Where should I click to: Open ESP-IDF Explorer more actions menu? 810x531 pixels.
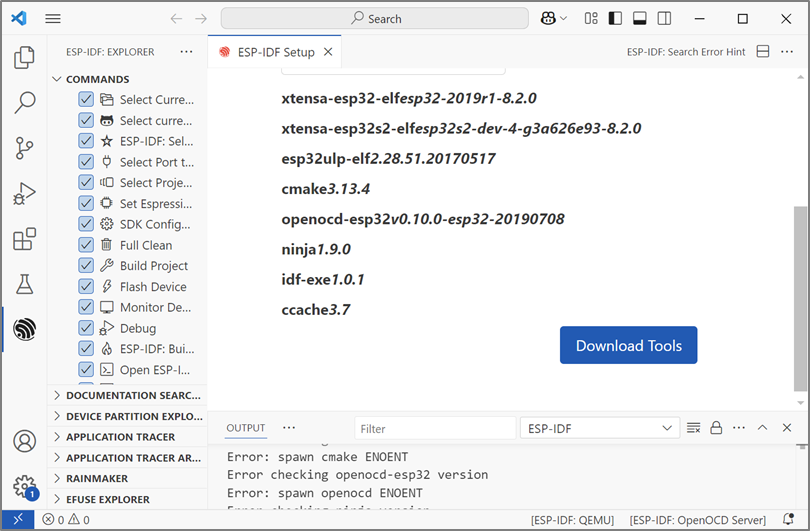click(186, 52)
